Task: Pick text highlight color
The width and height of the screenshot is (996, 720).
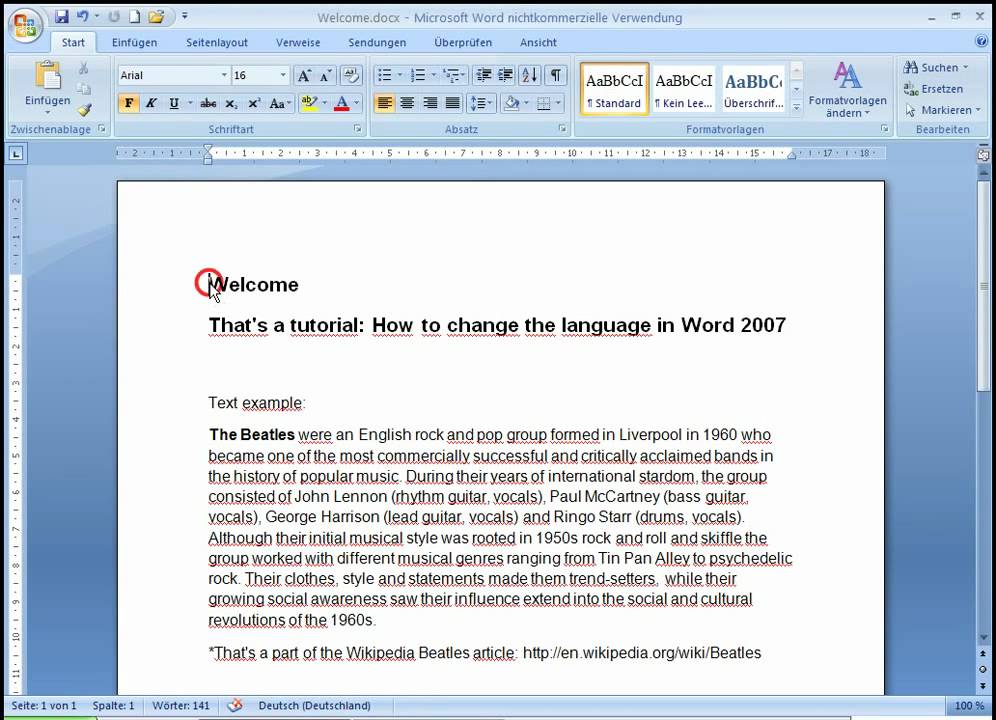Action: pyautogui.click(x=309, y=103)
